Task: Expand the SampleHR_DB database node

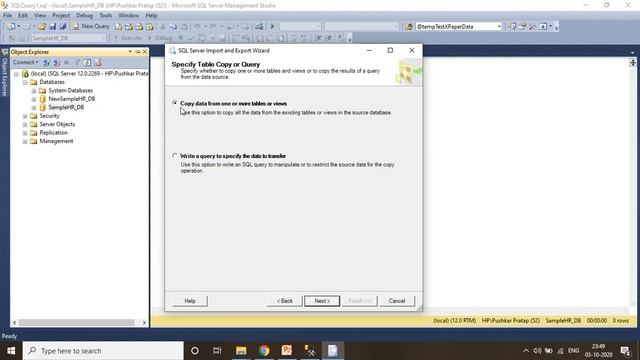Action: coord(34,108)
